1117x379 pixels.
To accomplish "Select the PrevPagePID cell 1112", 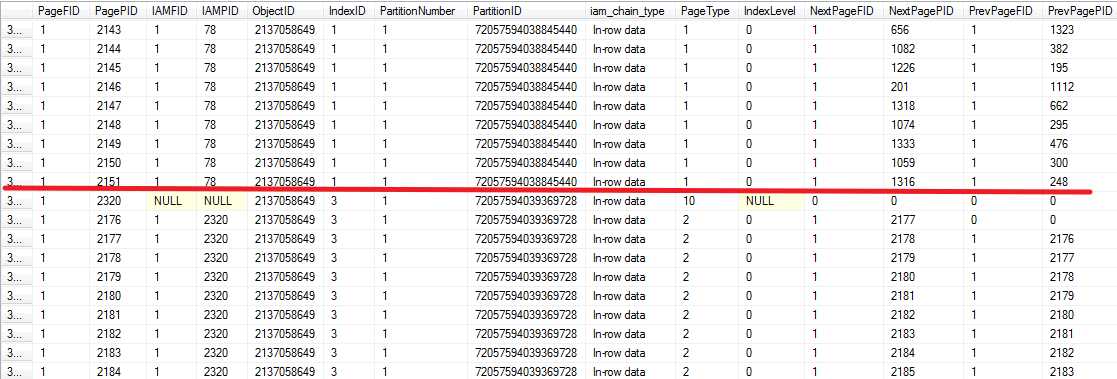I will [x=1080, y=87].
